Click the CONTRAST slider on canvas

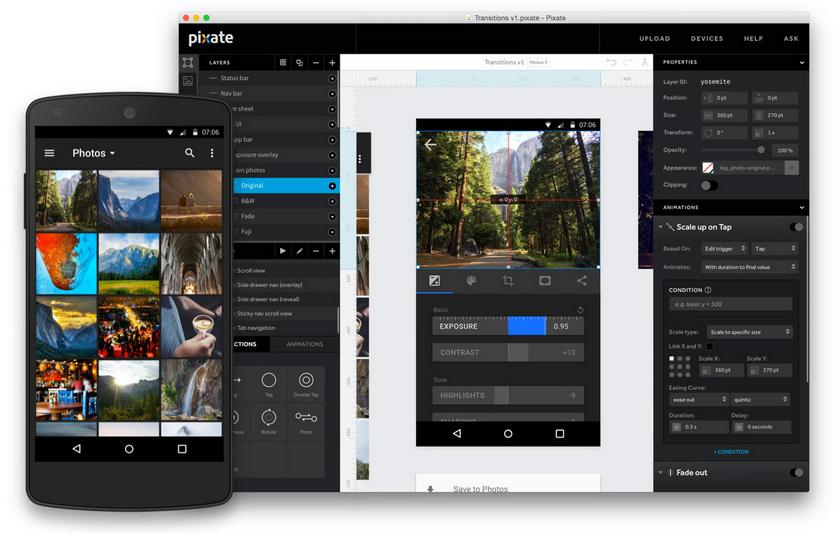[x=508, y=353]
